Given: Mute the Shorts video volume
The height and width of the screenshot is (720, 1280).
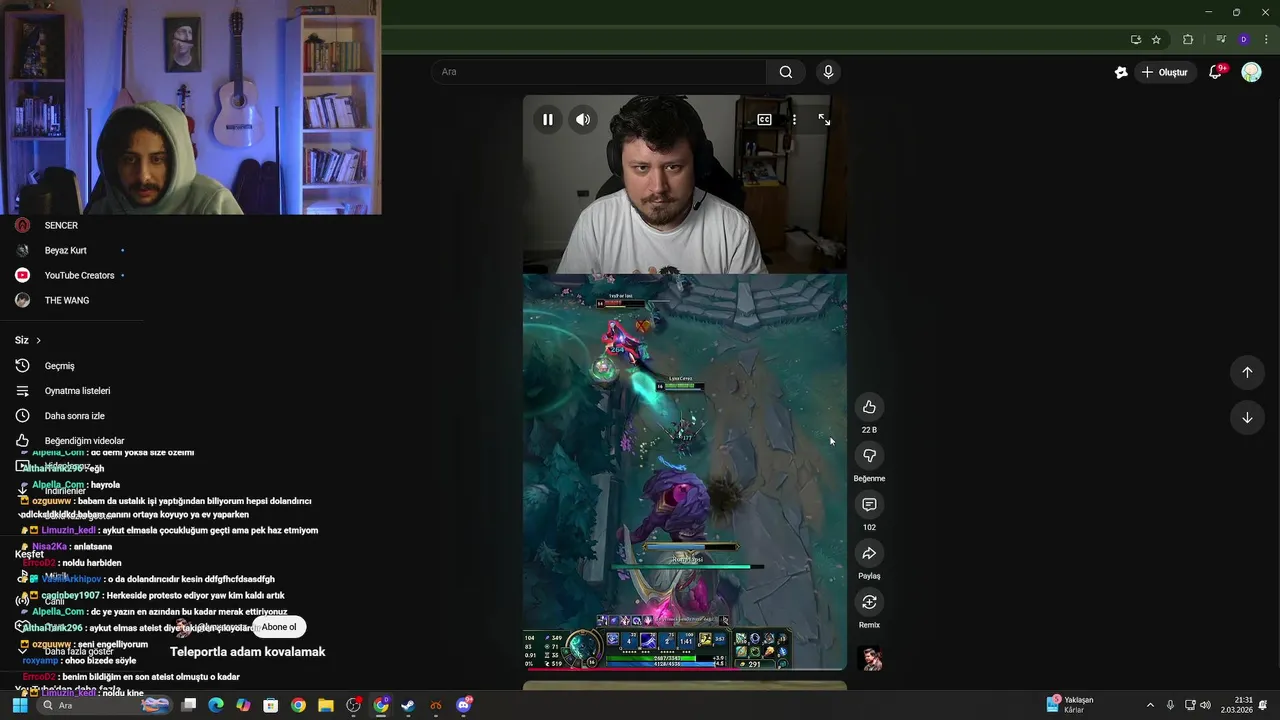Looking at the screenshot, I should click(x=583, y=119).
